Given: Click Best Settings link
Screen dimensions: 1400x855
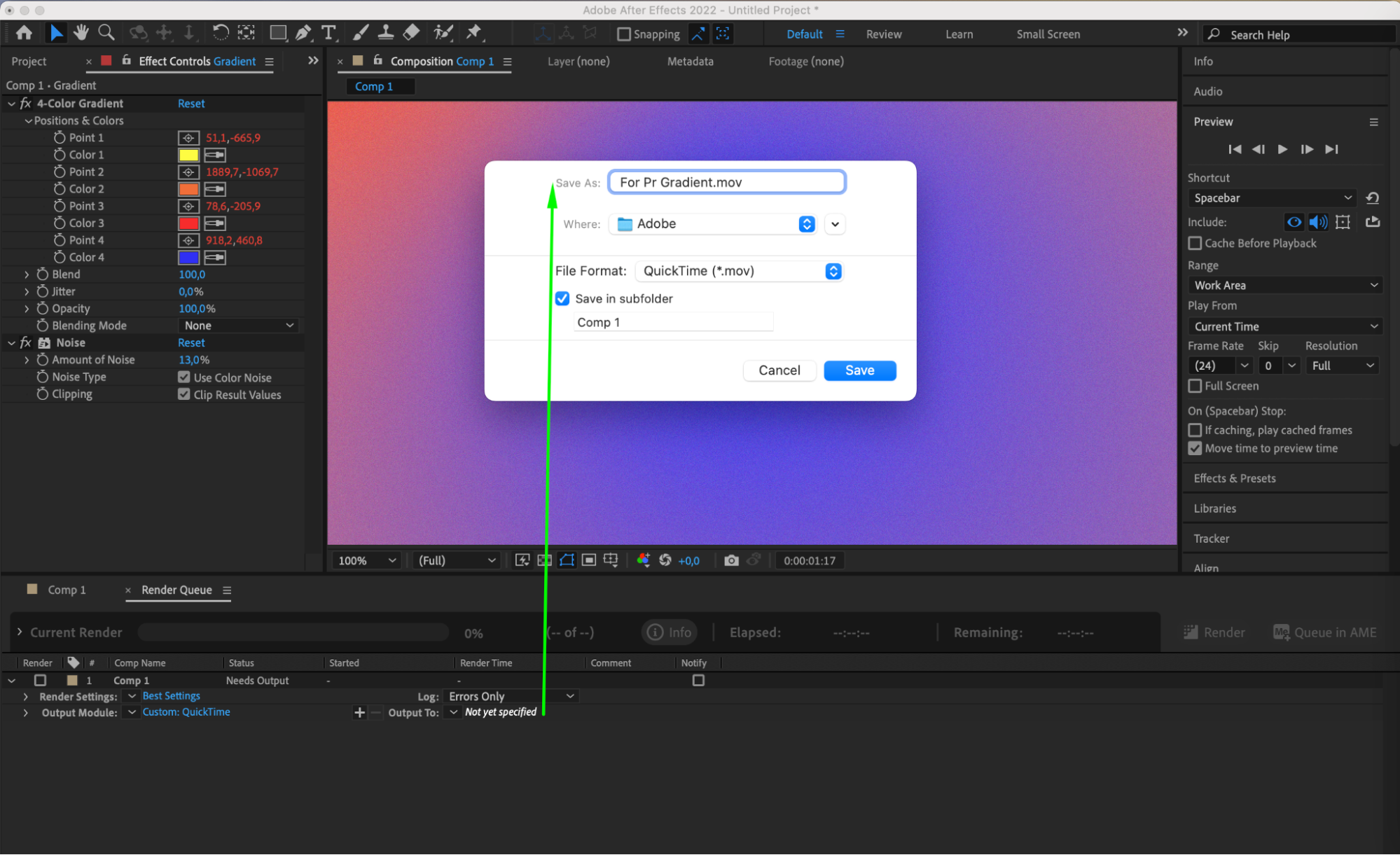Looking at the screenshot, I should pyautogui.click(x=171, y=696).
